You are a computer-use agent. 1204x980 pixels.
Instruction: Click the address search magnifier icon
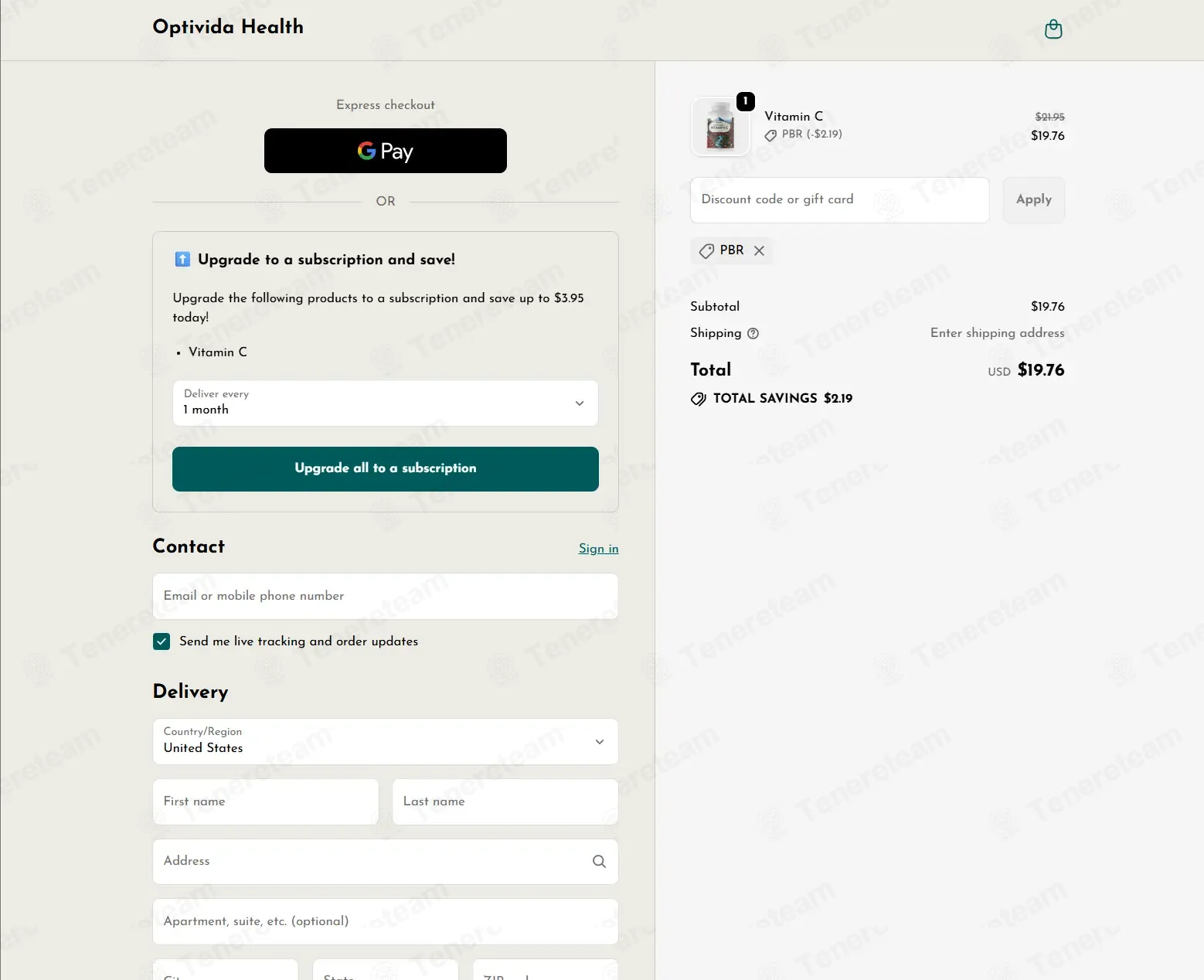[x=599, y=861]
